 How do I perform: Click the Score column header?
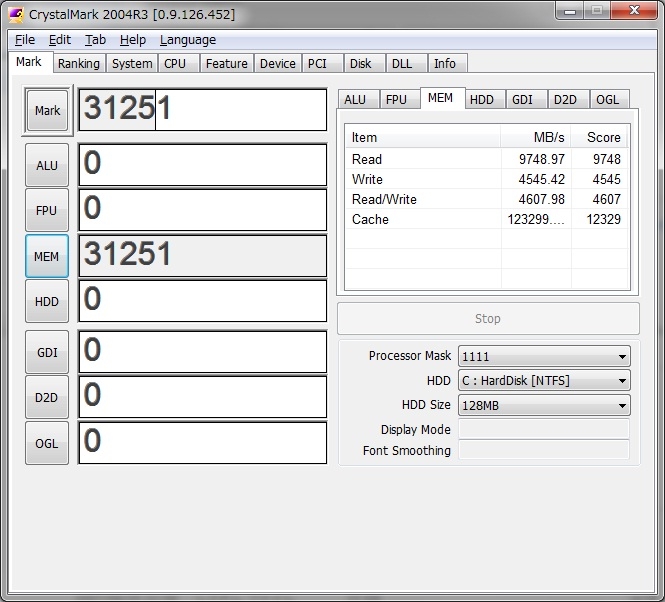tap(603, 137)
